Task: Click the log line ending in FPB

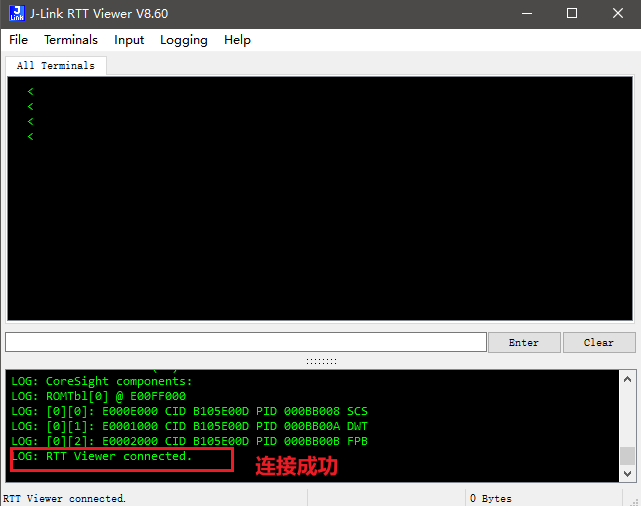Action: click(189, 441)
